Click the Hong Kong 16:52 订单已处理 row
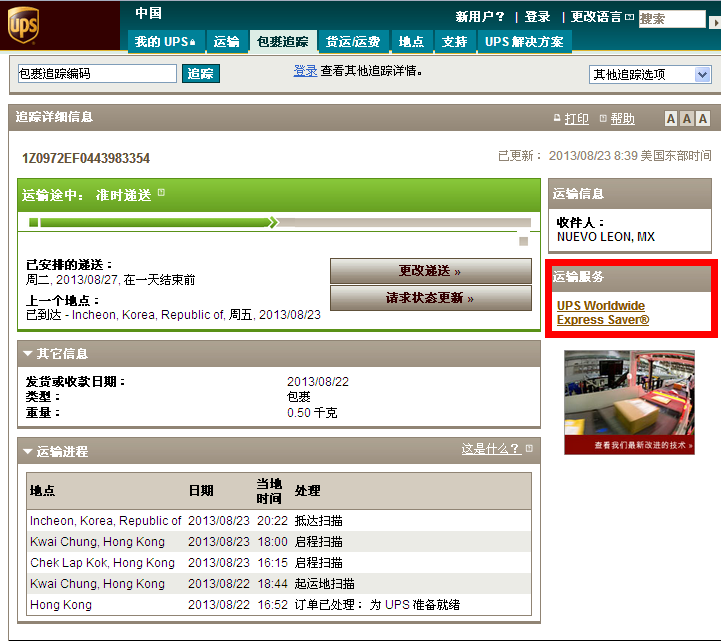Image resolution: width=721 pixels, height=641 pixels. point(279,605)
